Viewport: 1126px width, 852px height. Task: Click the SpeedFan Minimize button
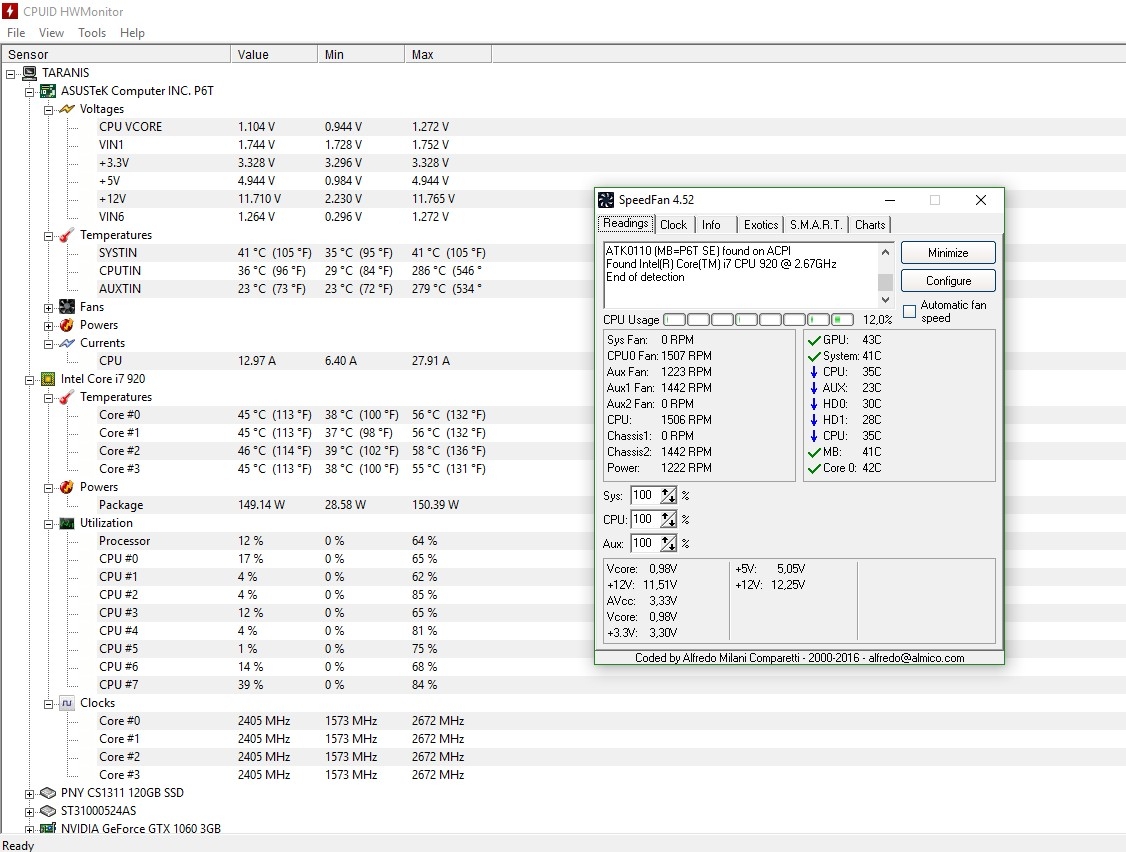(x=948, y=253)
